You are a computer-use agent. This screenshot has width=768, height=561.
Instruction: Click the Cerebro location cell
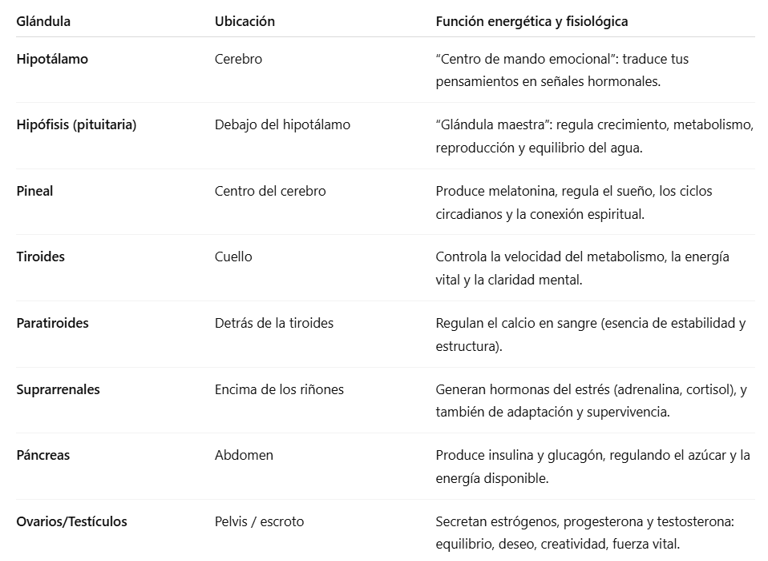238,59
